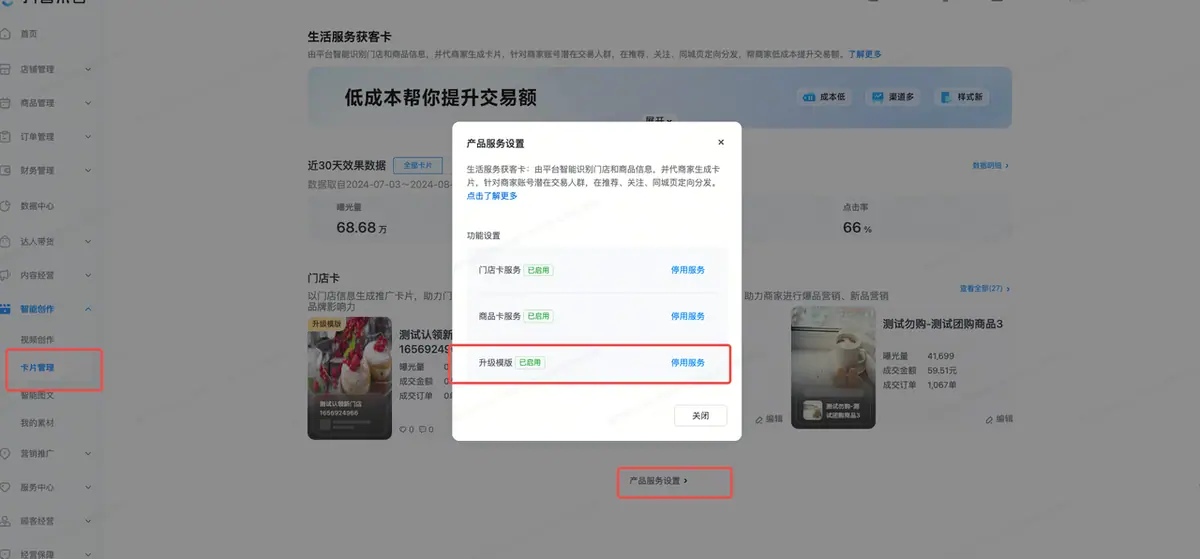Click the 已启用 tag beside 门店卡服务
The width and height of the screenshot is (1200, 559).
pos(539,270)
